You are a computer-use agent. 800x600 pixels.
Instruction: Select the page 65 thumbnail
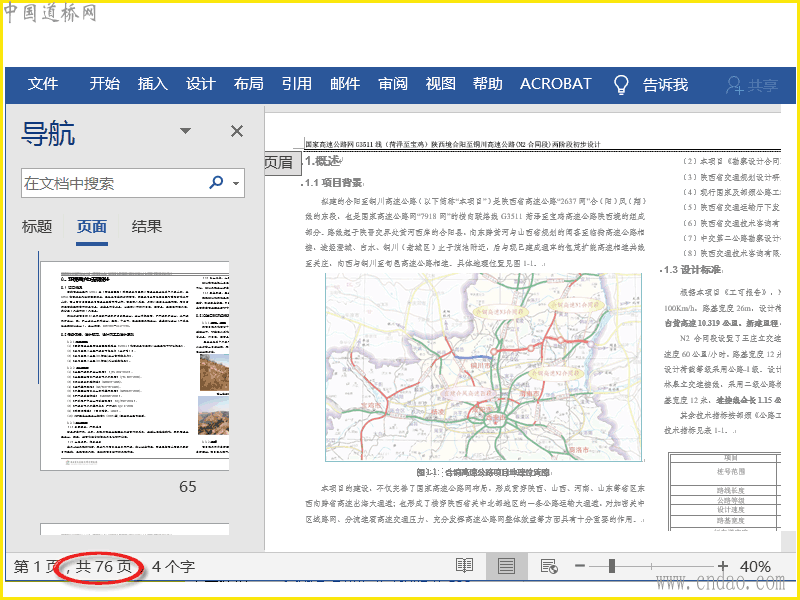(135, 366)
